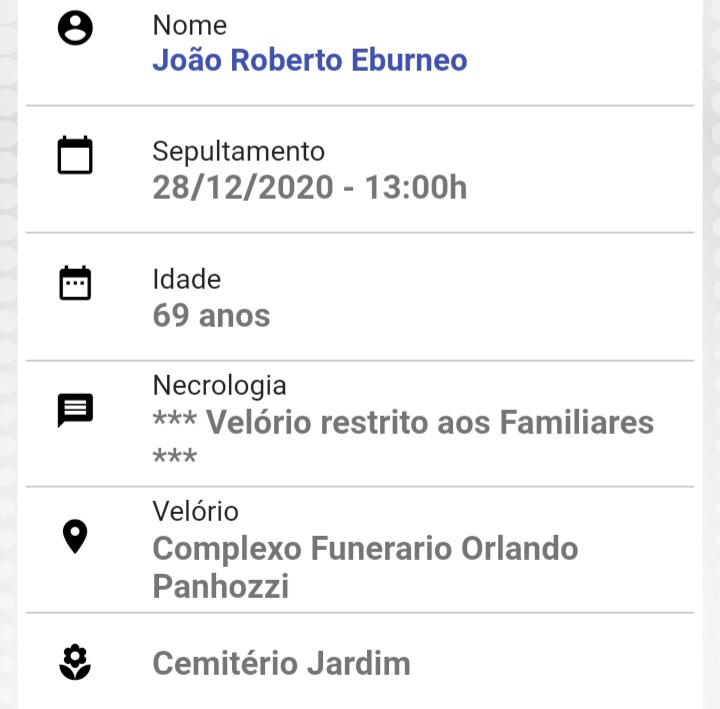Screen dimensions: 720x709
Task: Click the Necrologia field label
Action: 219,386
